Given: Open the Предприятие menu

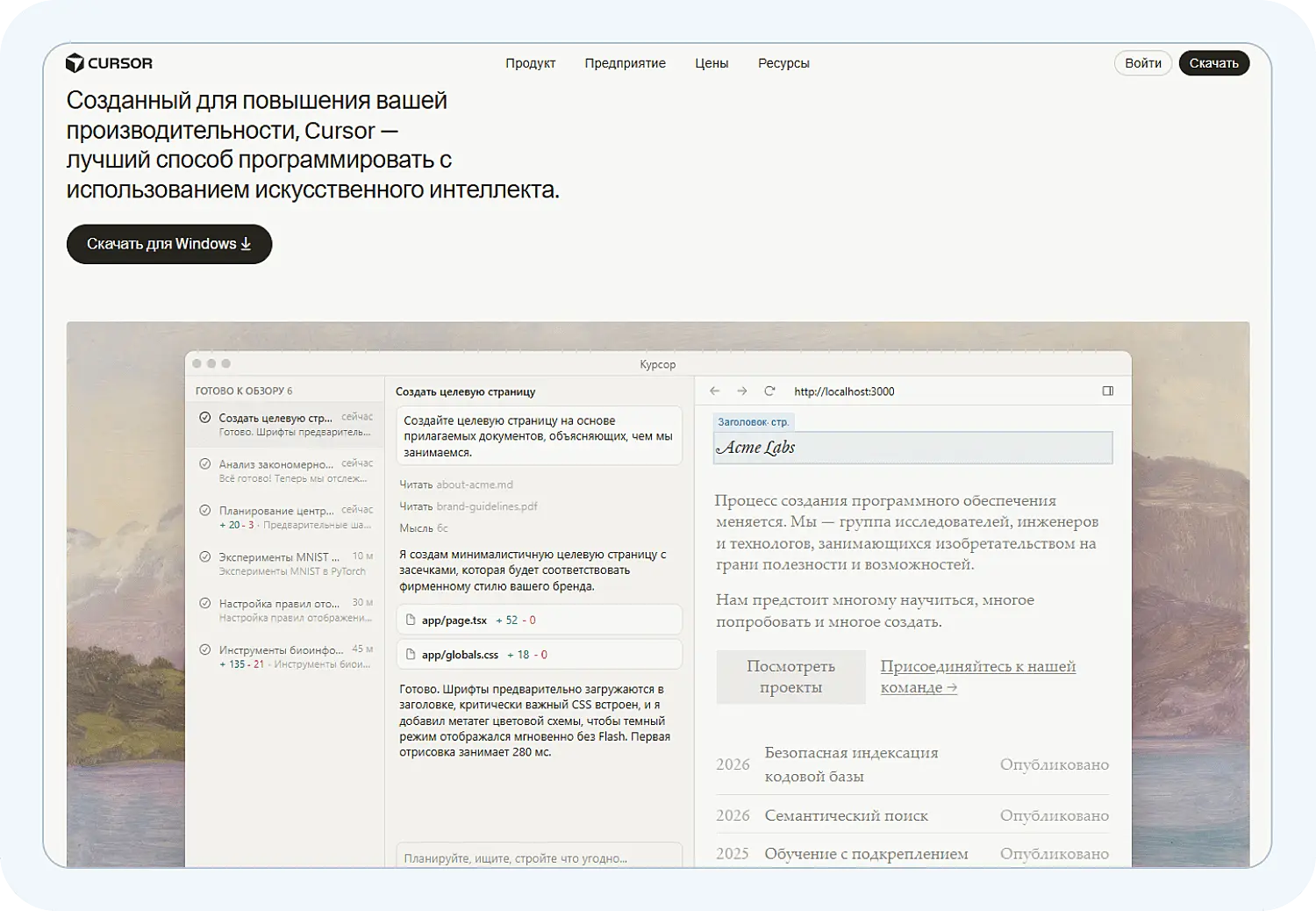Looking at the screenshot, I should 625,63.
